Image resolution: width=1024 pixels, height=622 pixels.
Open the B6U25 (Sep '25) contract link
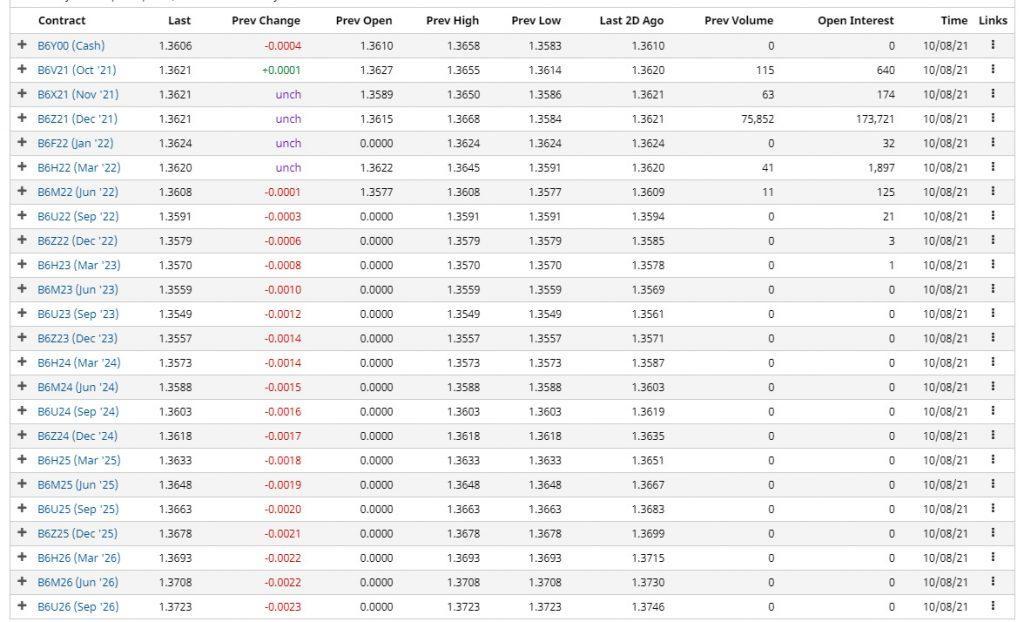[78, 509]
